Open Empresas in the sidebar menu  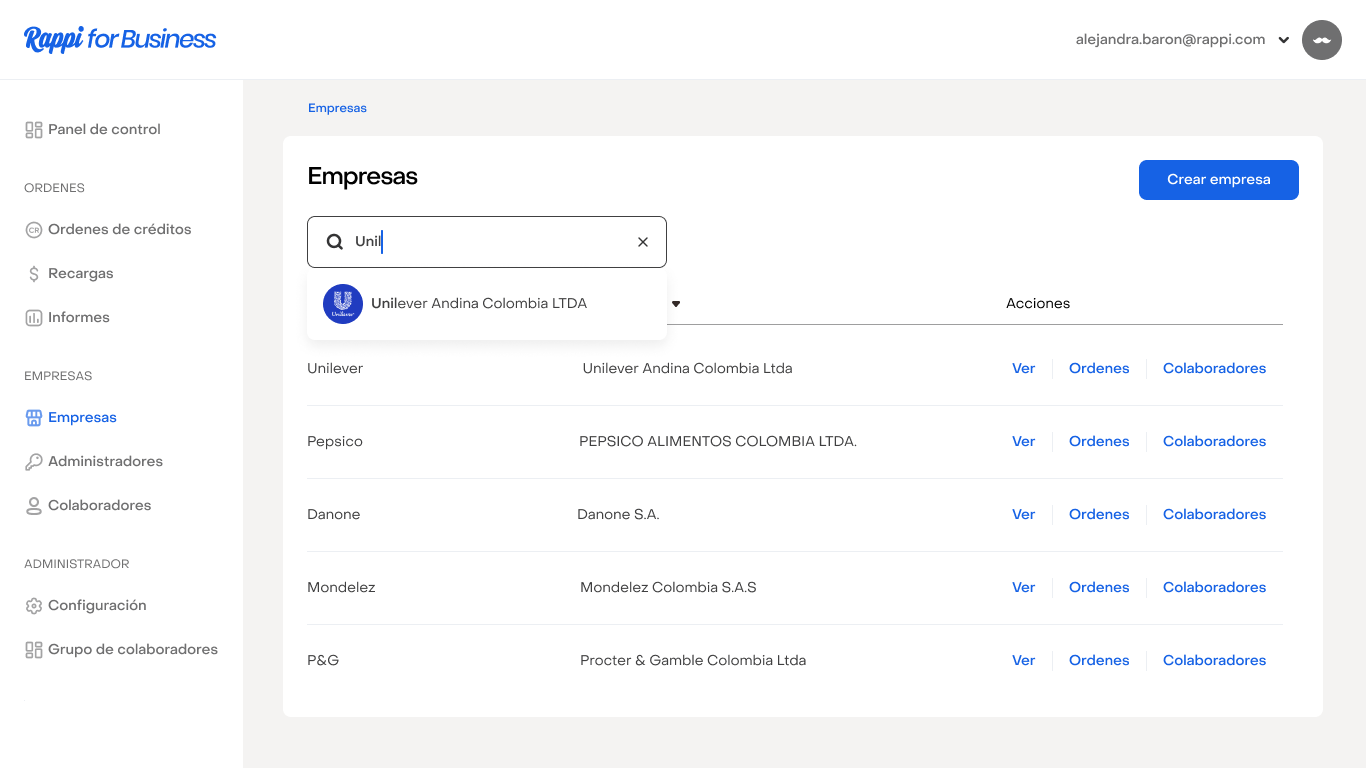pos(82,418)
